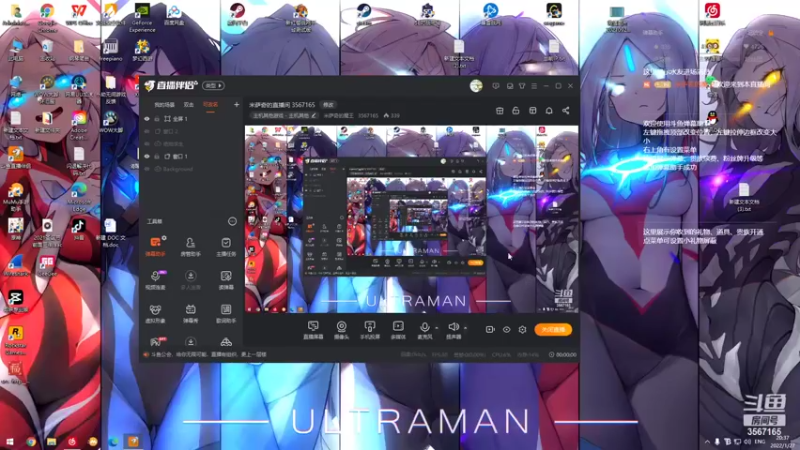The height and width of the screenshot is (450, 800).
Task: Click the ENG language indicator in the tray
Action: (760, 441)
